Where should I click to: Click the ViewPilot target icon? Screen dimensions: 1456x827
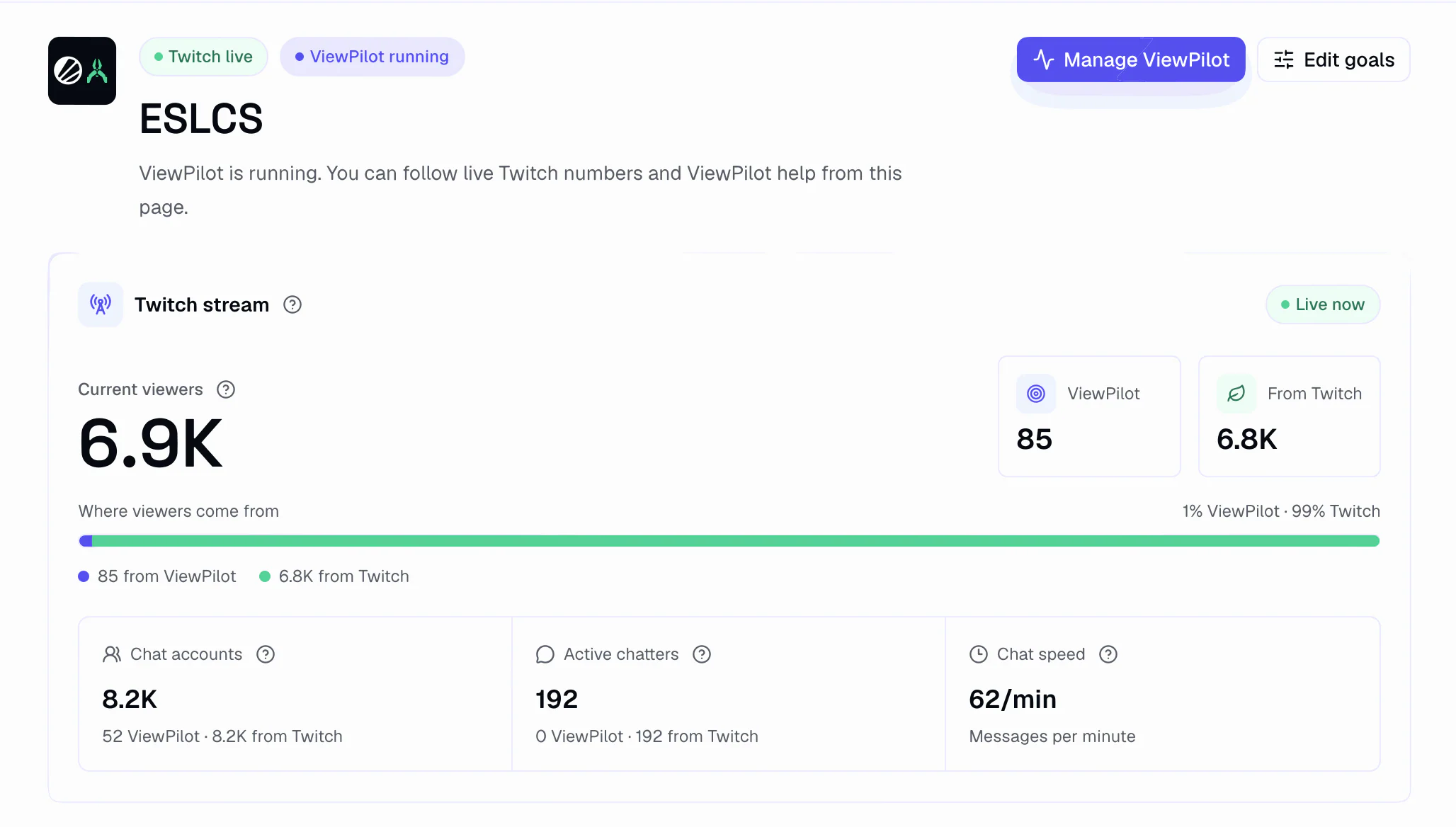[x=1036, y=394]
